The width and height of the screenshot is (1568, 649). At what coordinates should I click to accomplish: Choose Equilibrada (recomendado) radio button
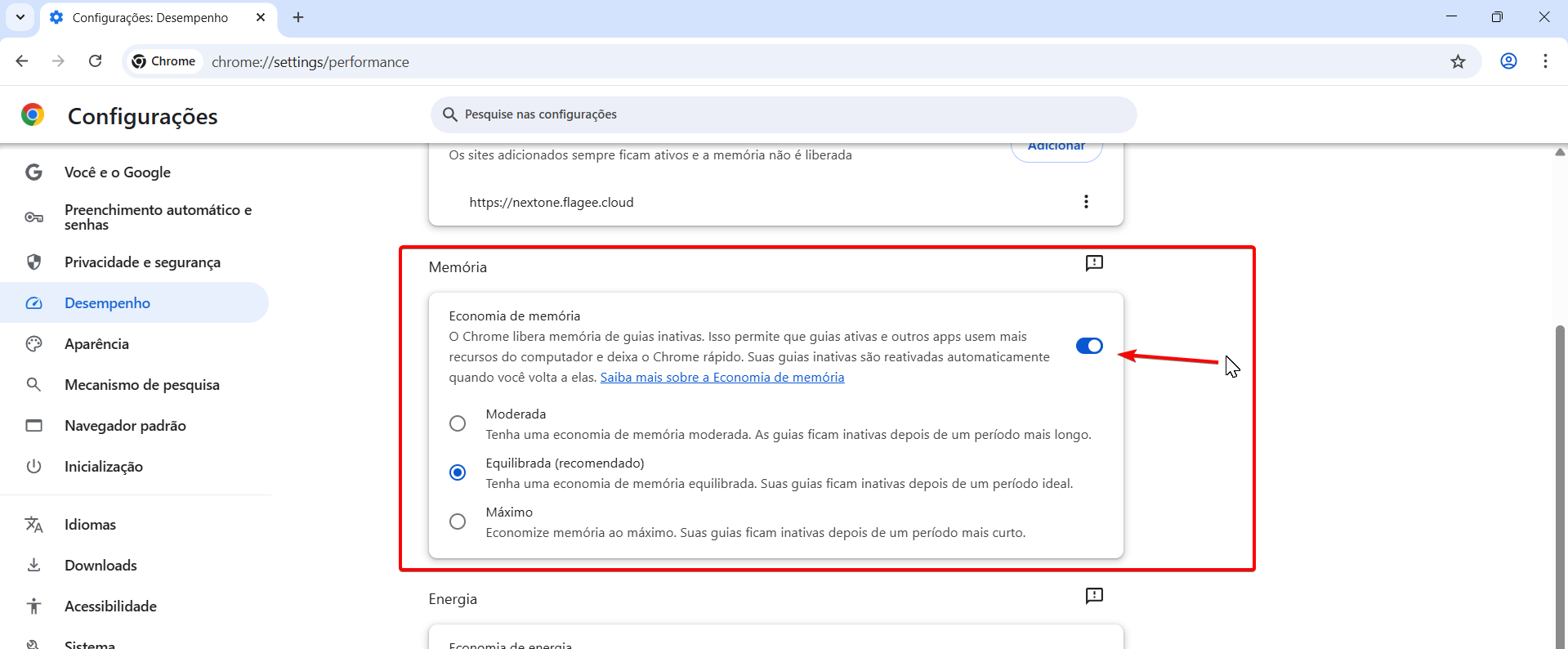point(458,472)
